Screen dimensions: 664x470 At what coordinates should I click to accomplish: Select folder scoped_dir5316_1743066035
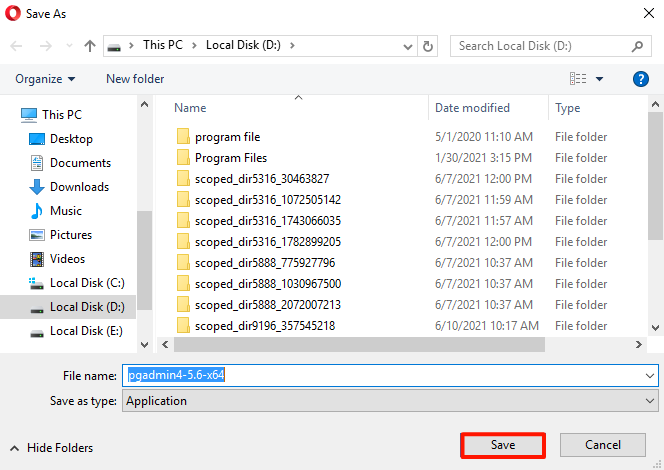(x=268, y=221)
